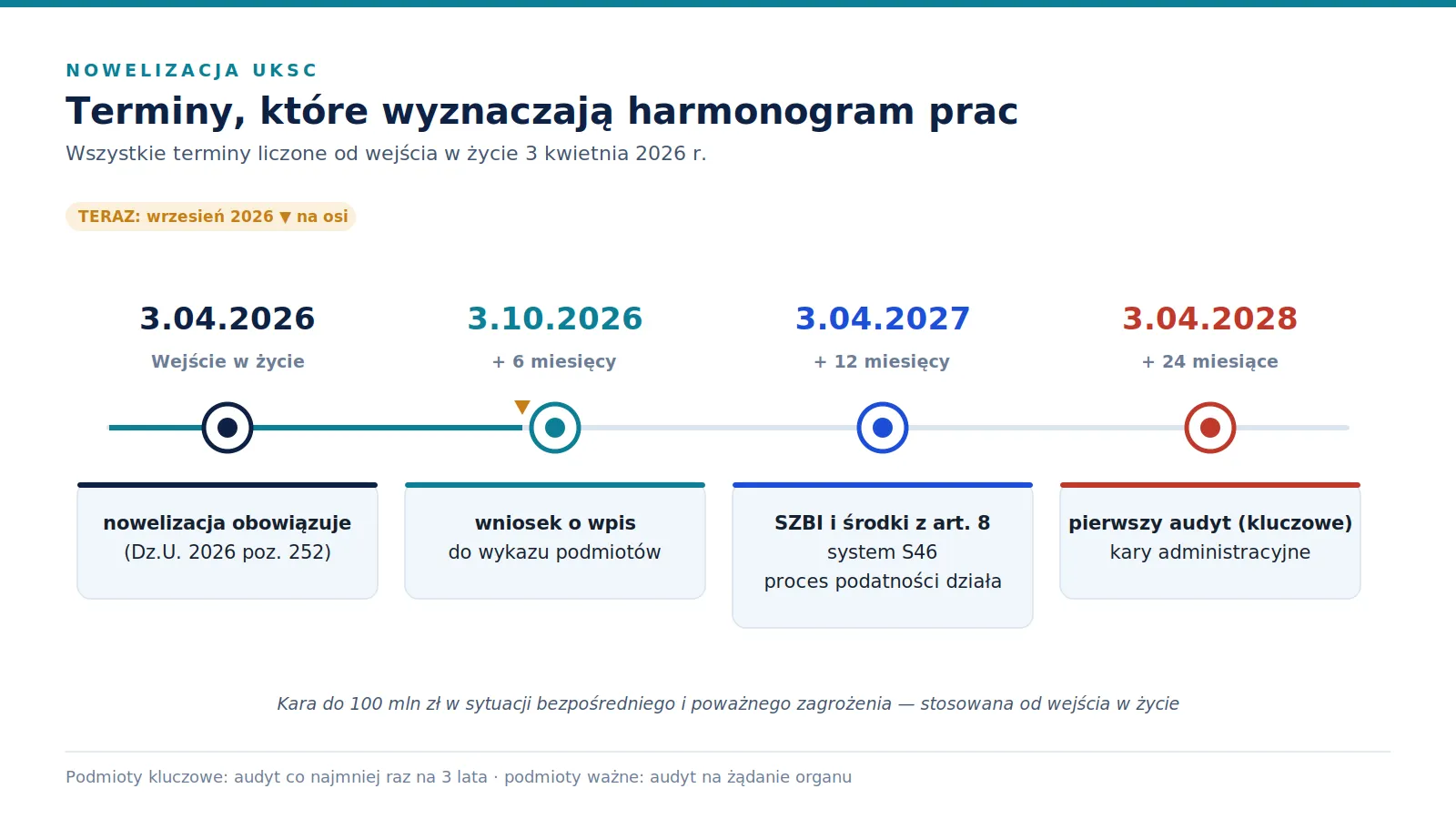The image size is (1456, 819).
Task: Click the title 'Terminy, które wyznaczają harmonogram prac'
Action: (541, 111)
